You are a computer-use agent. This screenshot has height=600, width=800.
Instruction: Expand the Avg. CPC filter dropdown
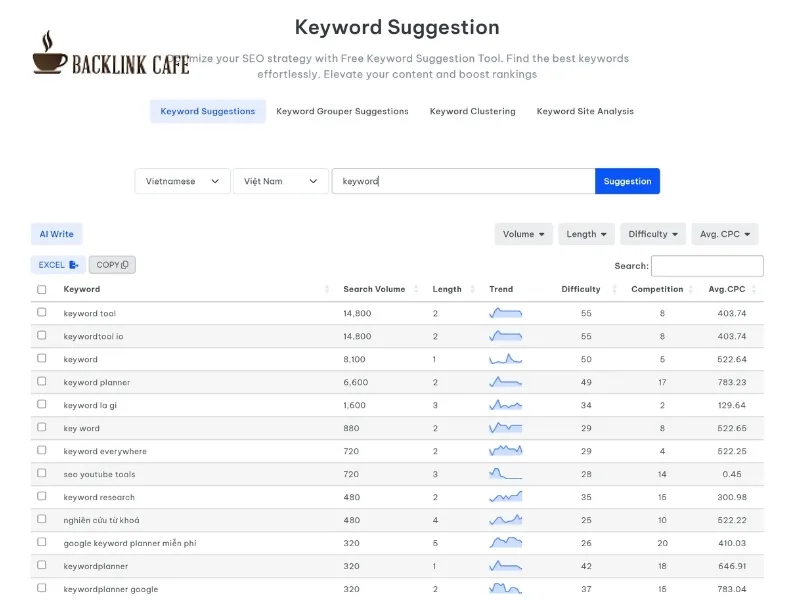[725, 234]
